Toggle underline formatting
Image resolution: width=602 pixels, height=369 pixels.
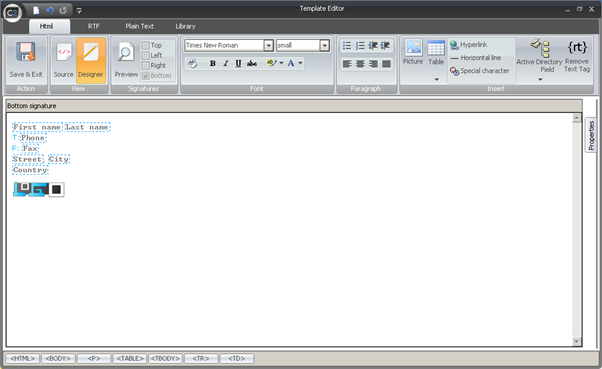[x=238, y=63]
